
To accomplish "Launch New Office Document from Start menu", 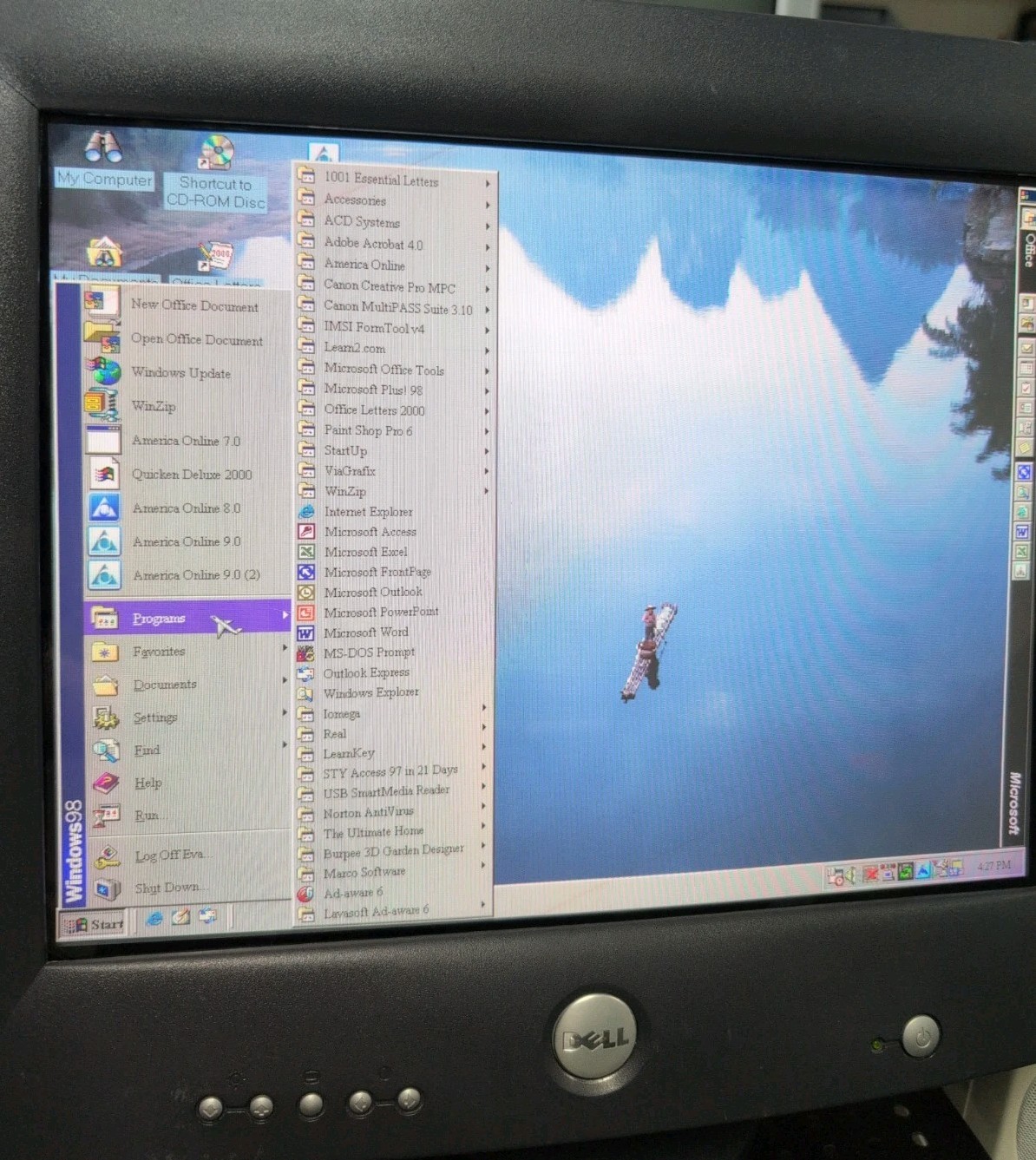I will pos(185,305).
